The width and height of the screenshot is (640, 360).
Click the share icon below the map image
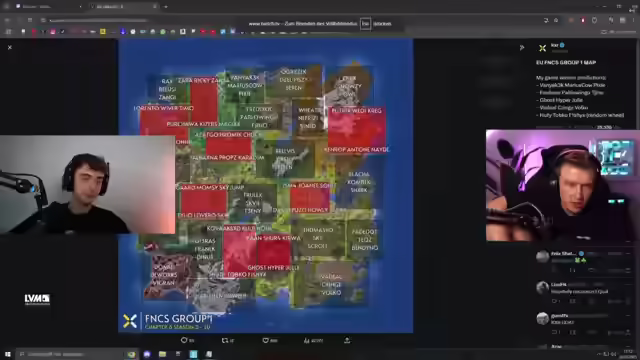tap(347, 340)
